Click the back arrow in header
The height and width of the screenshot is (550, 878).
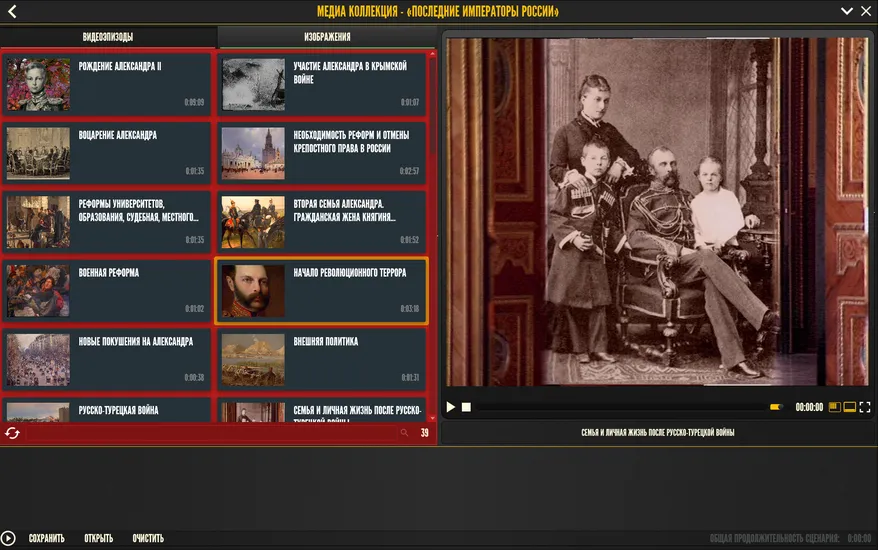click(12, 12)
